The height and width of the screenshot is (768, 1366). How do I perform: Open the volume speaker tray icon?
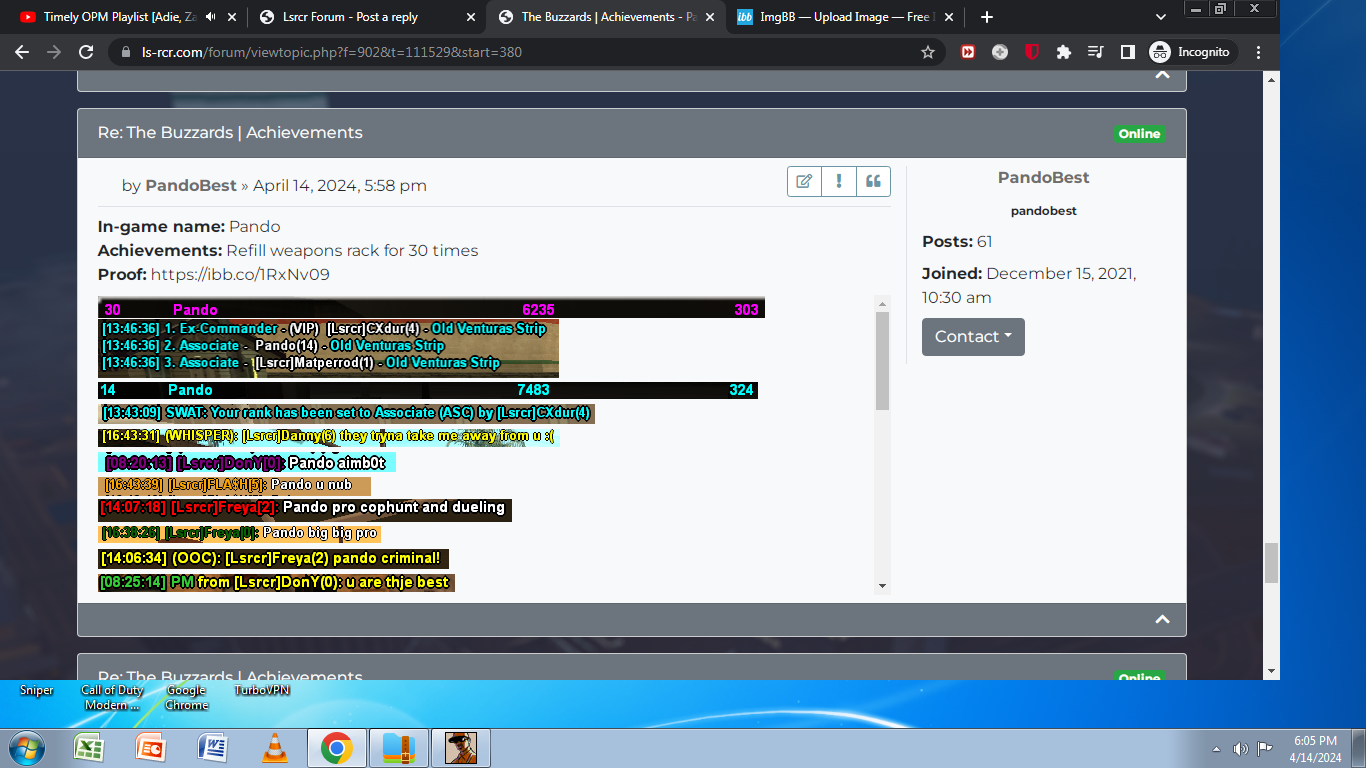tap(1241, 748)
